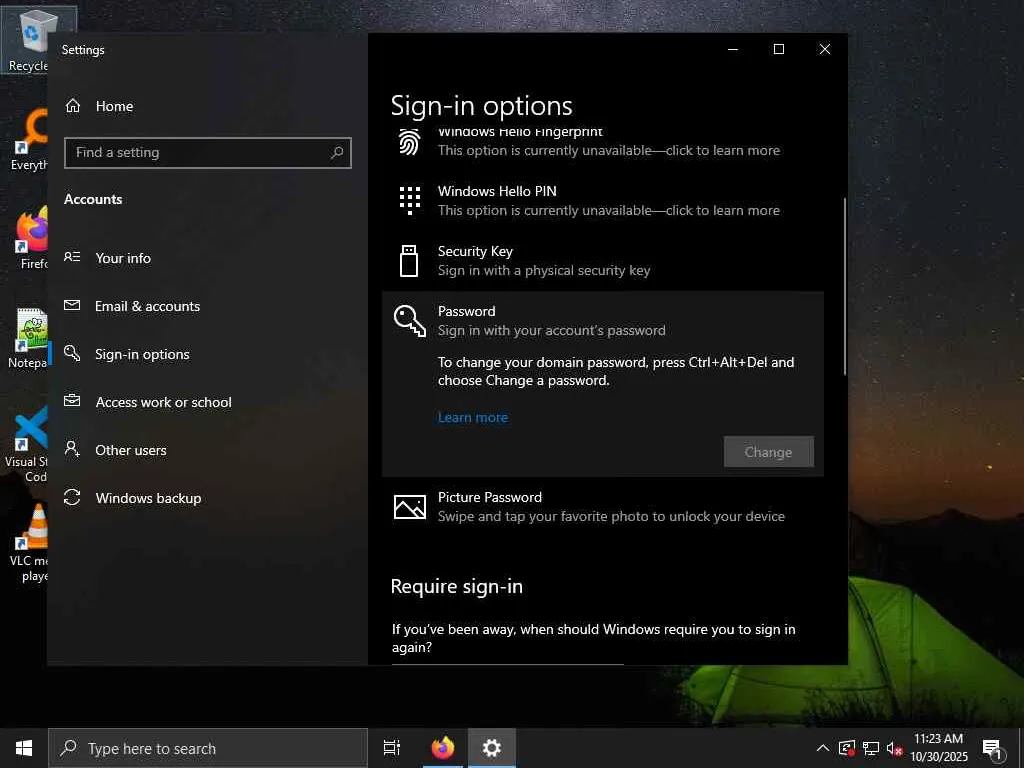Viewport: 1024px width, 768px height.
Task: Click the muted volume tray icon
Action: point(895,748)
